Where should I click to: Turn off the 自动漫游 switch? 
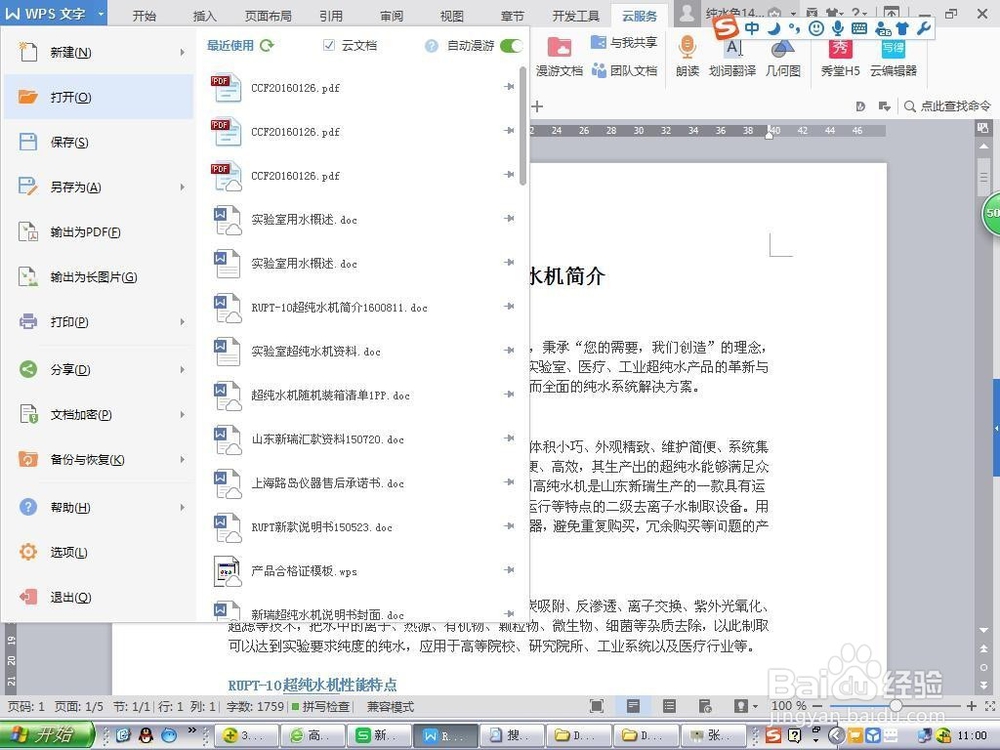coord(511,45)
